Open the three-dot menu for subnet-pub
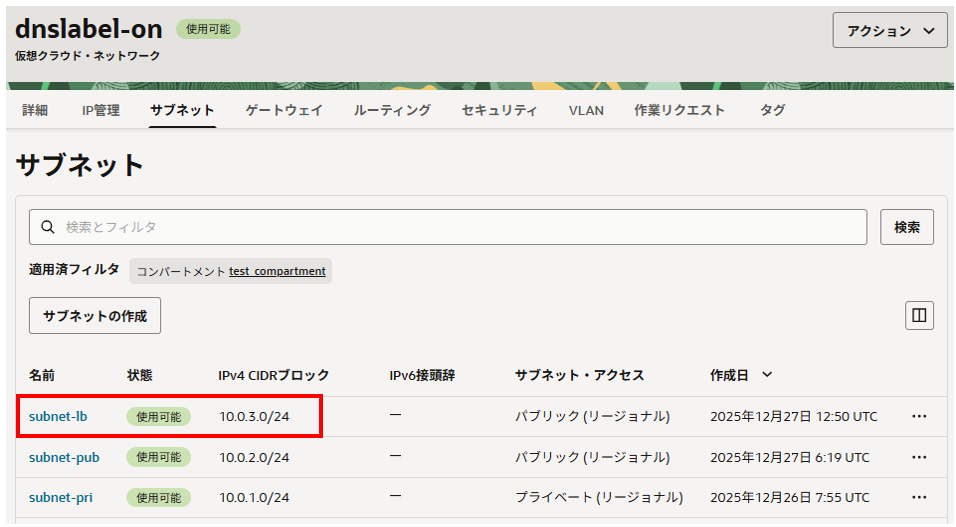Image resolution: width=956 pixels, height=527 pixels. pyautogui.click(x=918, y=457)
